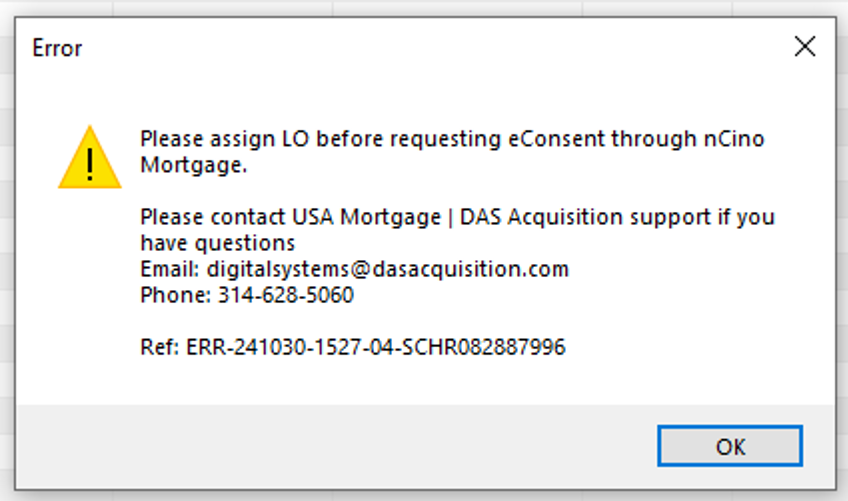Click the OK button
The image size is (848, 501).
click(730, 446)
